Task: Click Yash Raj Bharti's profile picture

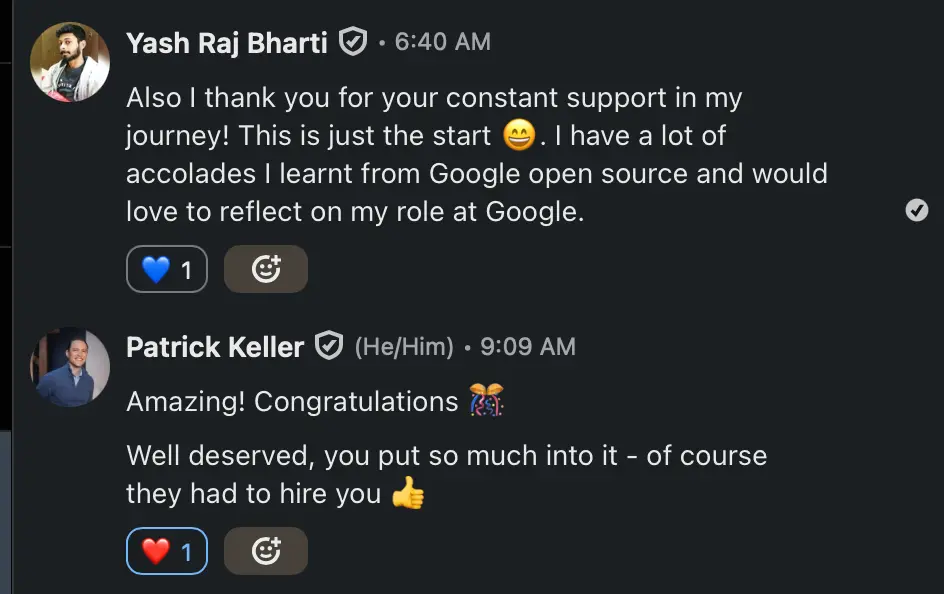Action: (x=70, y=62)
